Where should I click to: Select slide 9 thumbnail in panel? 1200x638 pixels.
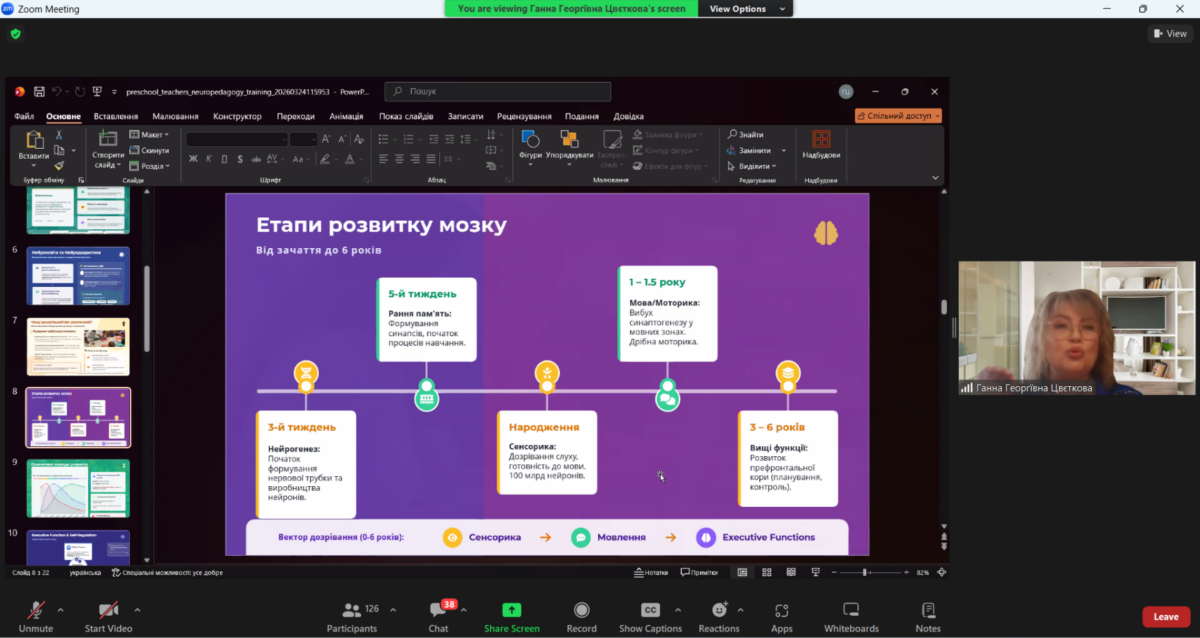click(78, 489)
